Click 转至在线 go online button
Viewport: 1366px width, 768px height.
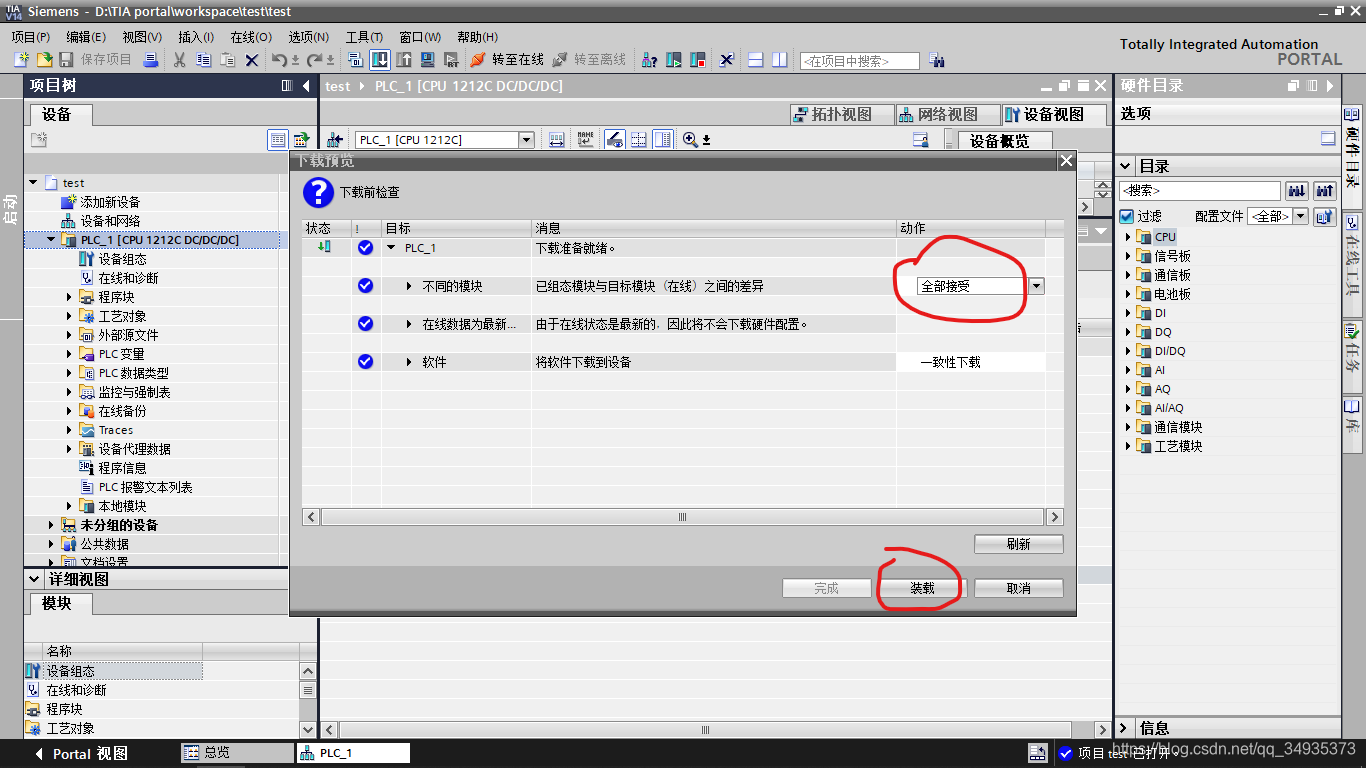click(507, 60)
